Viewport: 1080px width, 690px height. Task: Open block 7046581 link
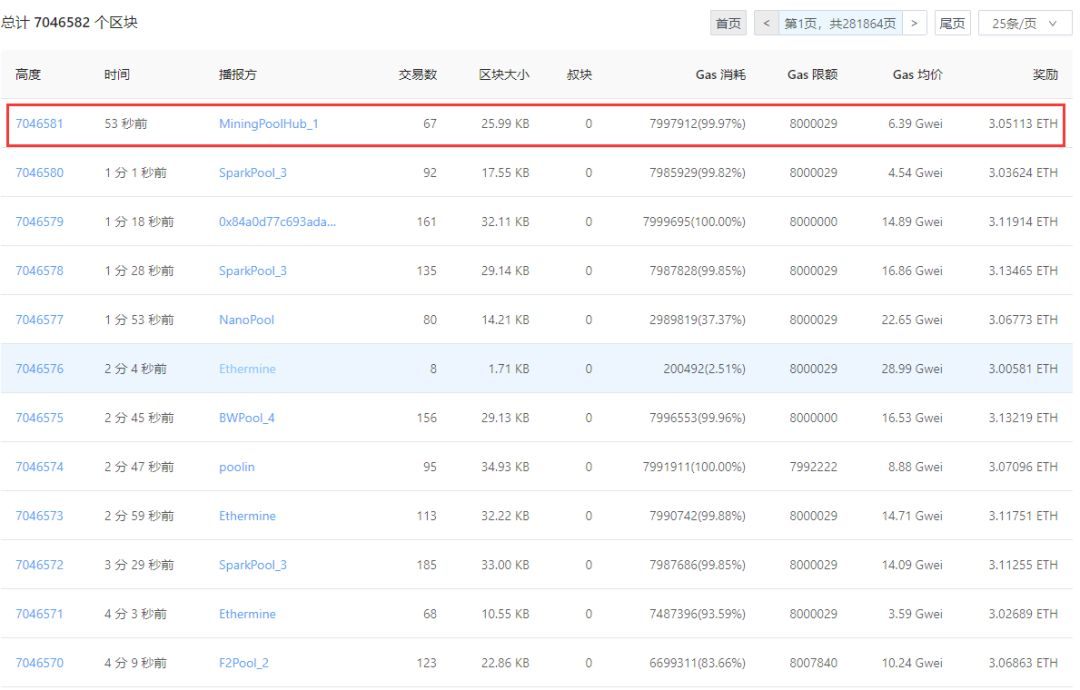coord(39,124)
